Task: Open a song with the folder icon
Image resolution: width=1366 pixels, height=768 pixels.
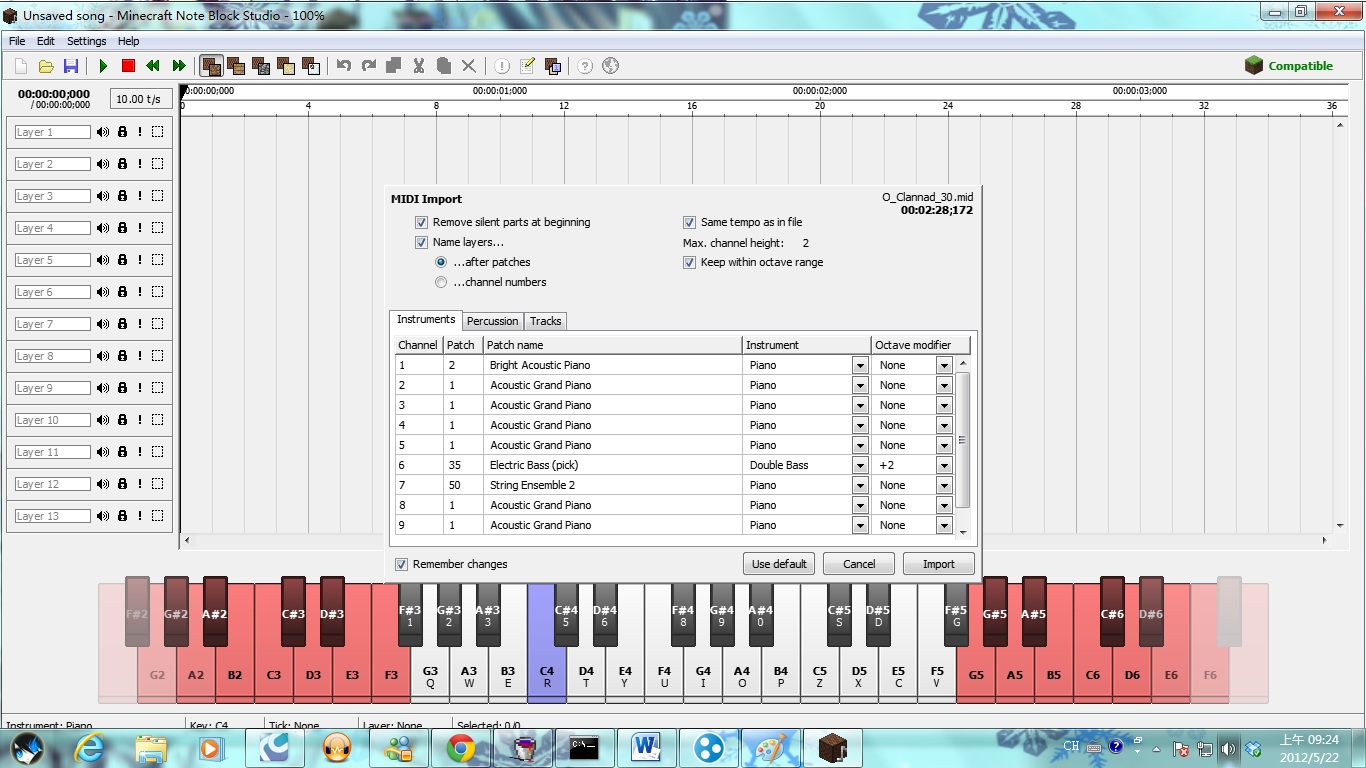Action: (46, 66)
